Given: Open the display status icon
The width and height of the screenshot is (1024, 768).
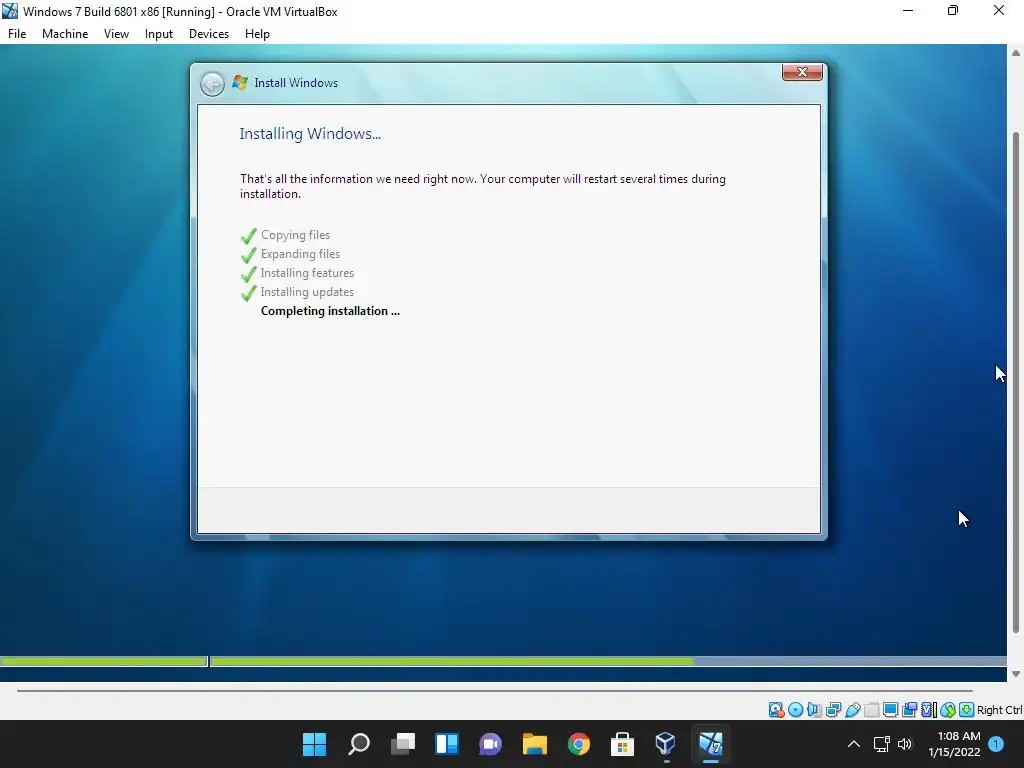Looking at the screenshot, I should click(x=890, y=710).
